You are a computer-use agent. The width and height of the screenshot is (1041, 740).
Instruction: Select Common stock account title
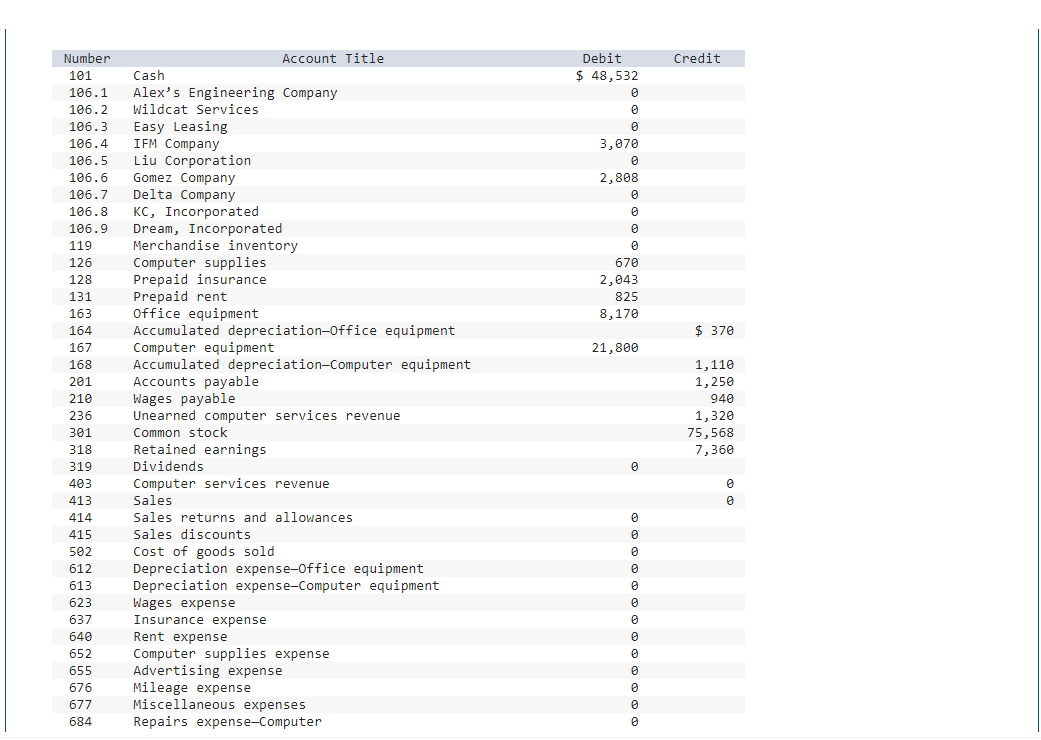tap(180, 433)
